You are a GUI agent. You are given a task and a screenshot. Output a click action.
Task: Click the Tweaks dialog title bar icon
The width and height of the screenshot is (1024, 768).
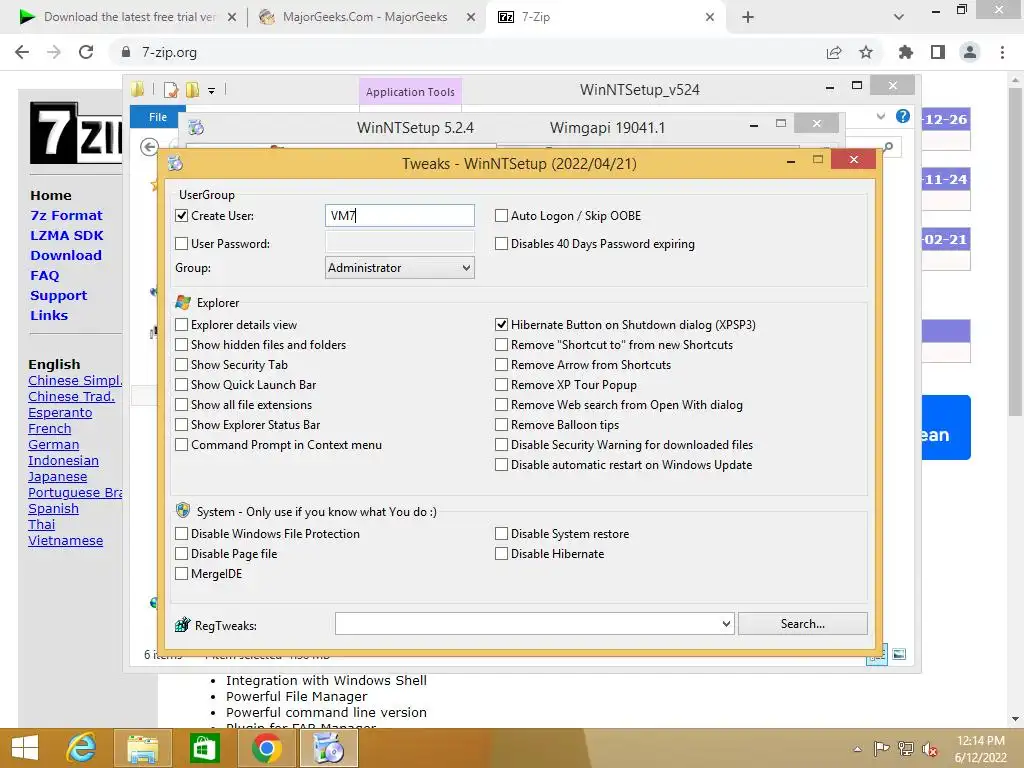[x=175, y=163]
